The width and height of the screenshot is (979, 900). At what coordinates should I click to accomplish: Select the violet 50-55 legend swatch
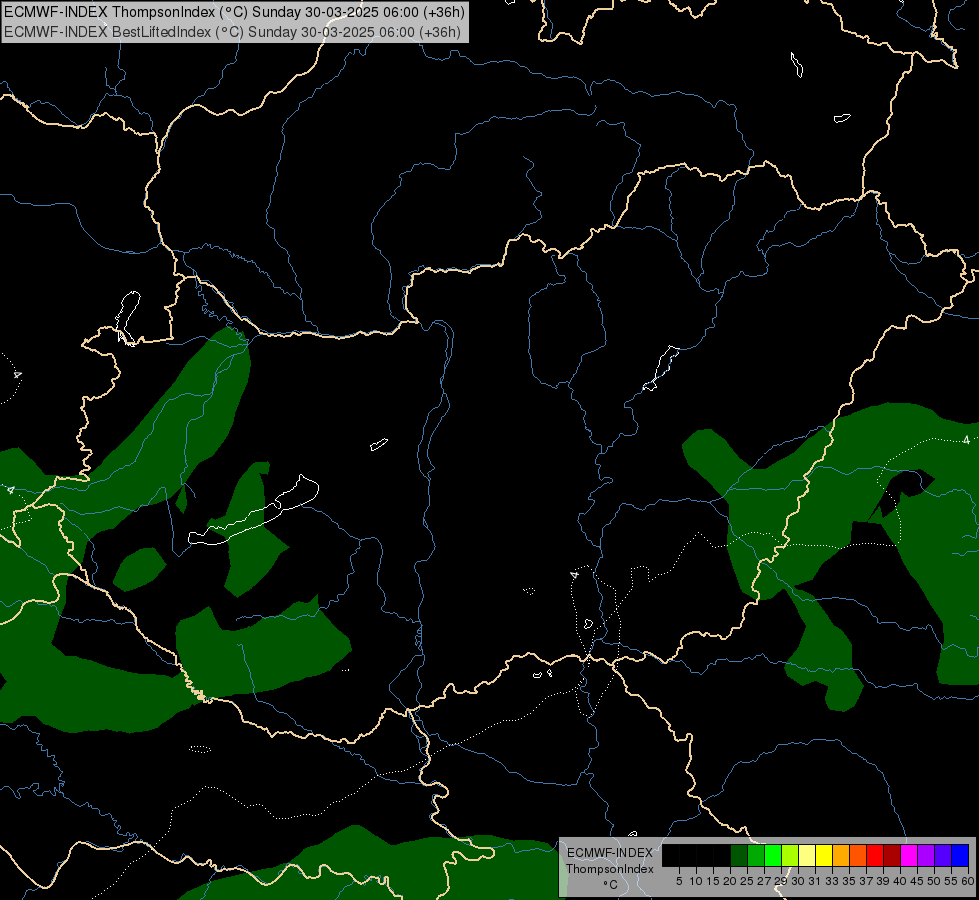tap(943, 855)
